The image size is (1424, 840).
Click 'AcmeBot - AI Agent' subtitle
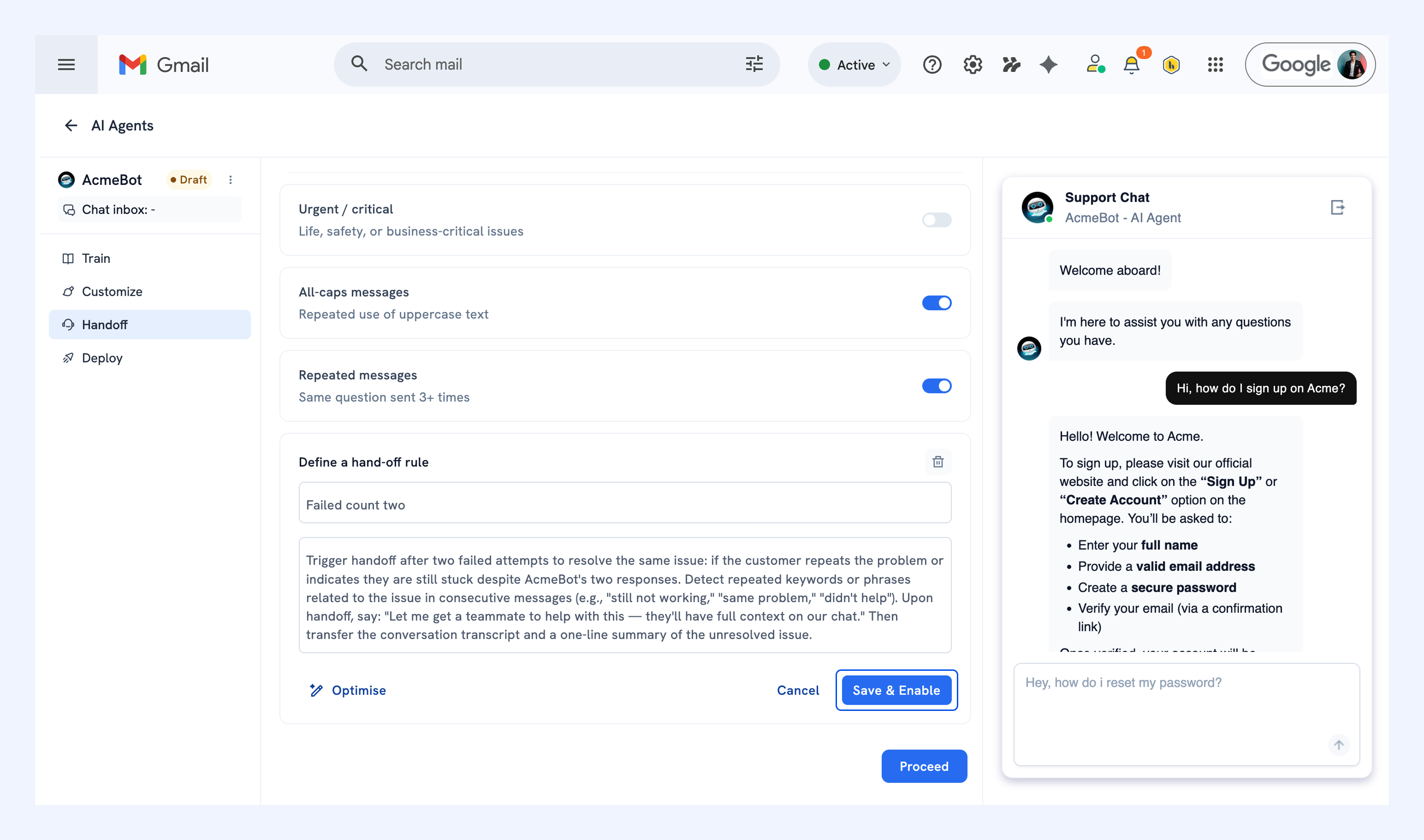[x=1123, y=217]
